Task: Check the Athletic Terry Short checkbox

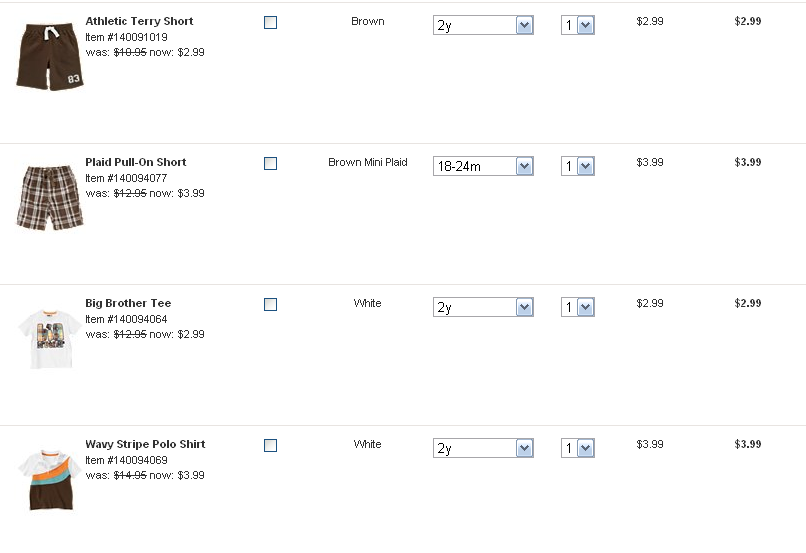Action: [270, 22]
